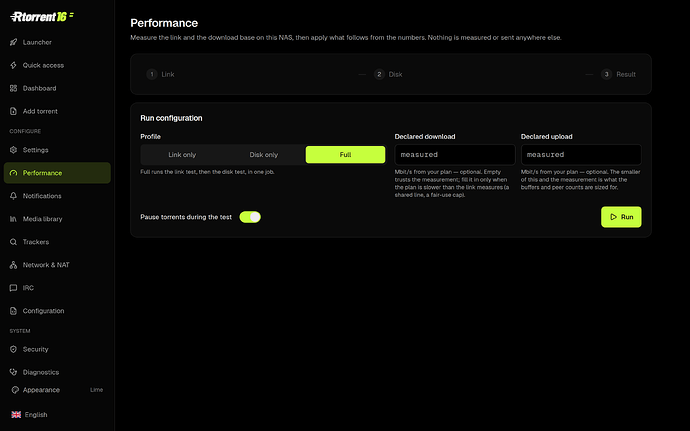Screen dimensions: 690x431
Task: Click the Declared download field
Action: [455, 155]
